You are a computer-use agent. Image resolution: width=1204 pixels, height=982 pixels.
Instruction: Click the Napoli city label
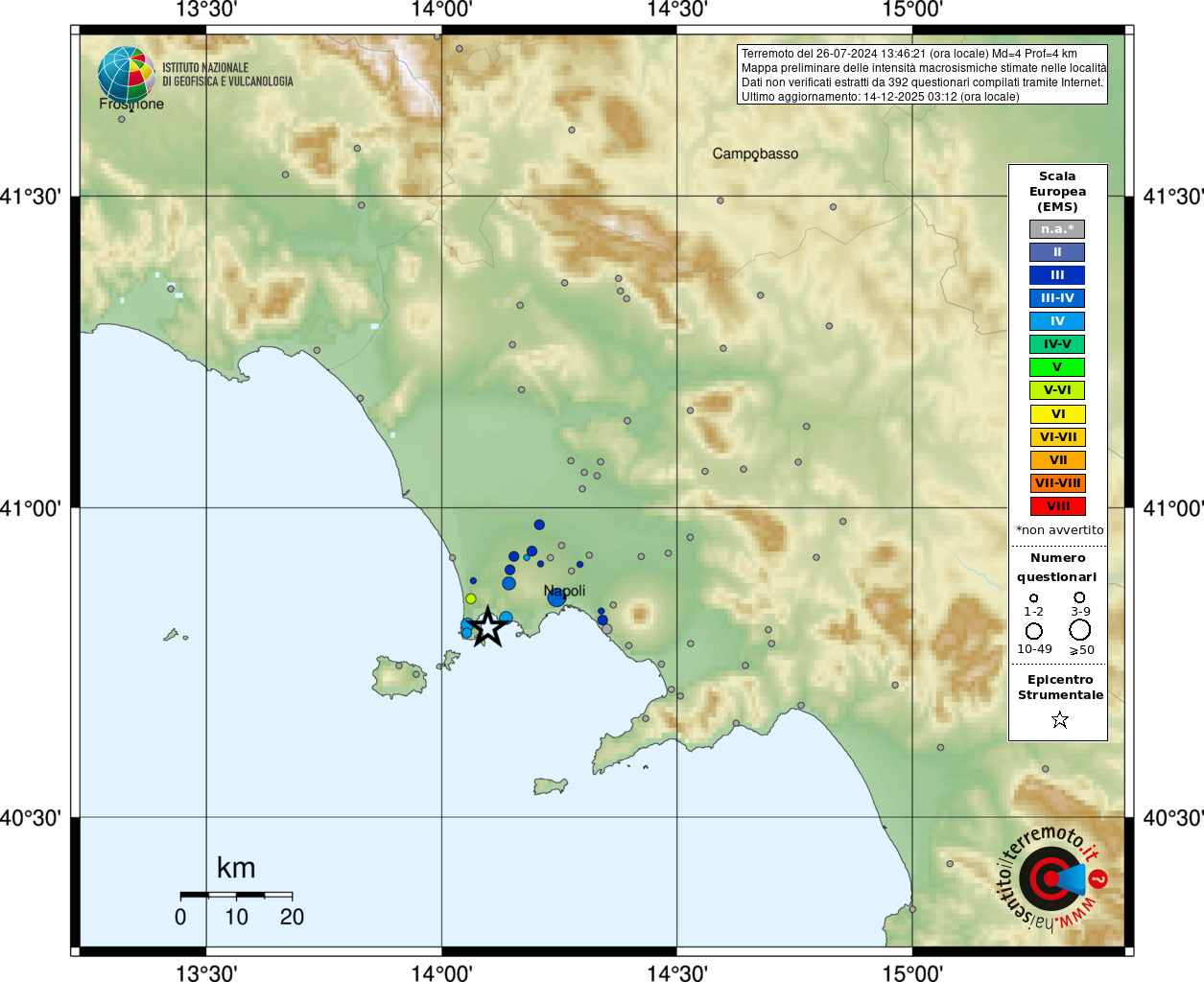point(564,591)
